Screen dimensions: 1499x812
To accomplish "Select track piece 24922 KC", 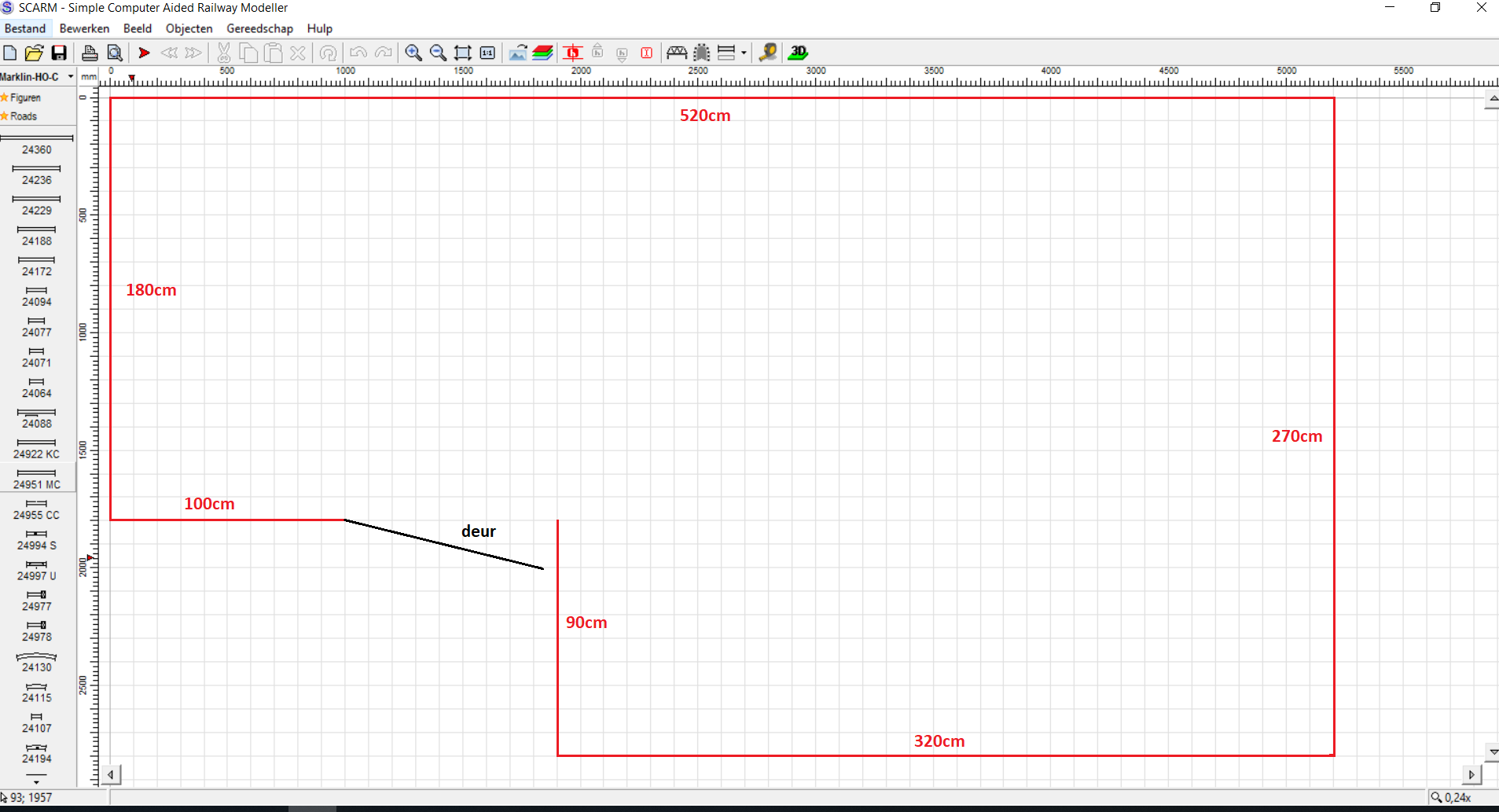I will [x=37, y=449].
